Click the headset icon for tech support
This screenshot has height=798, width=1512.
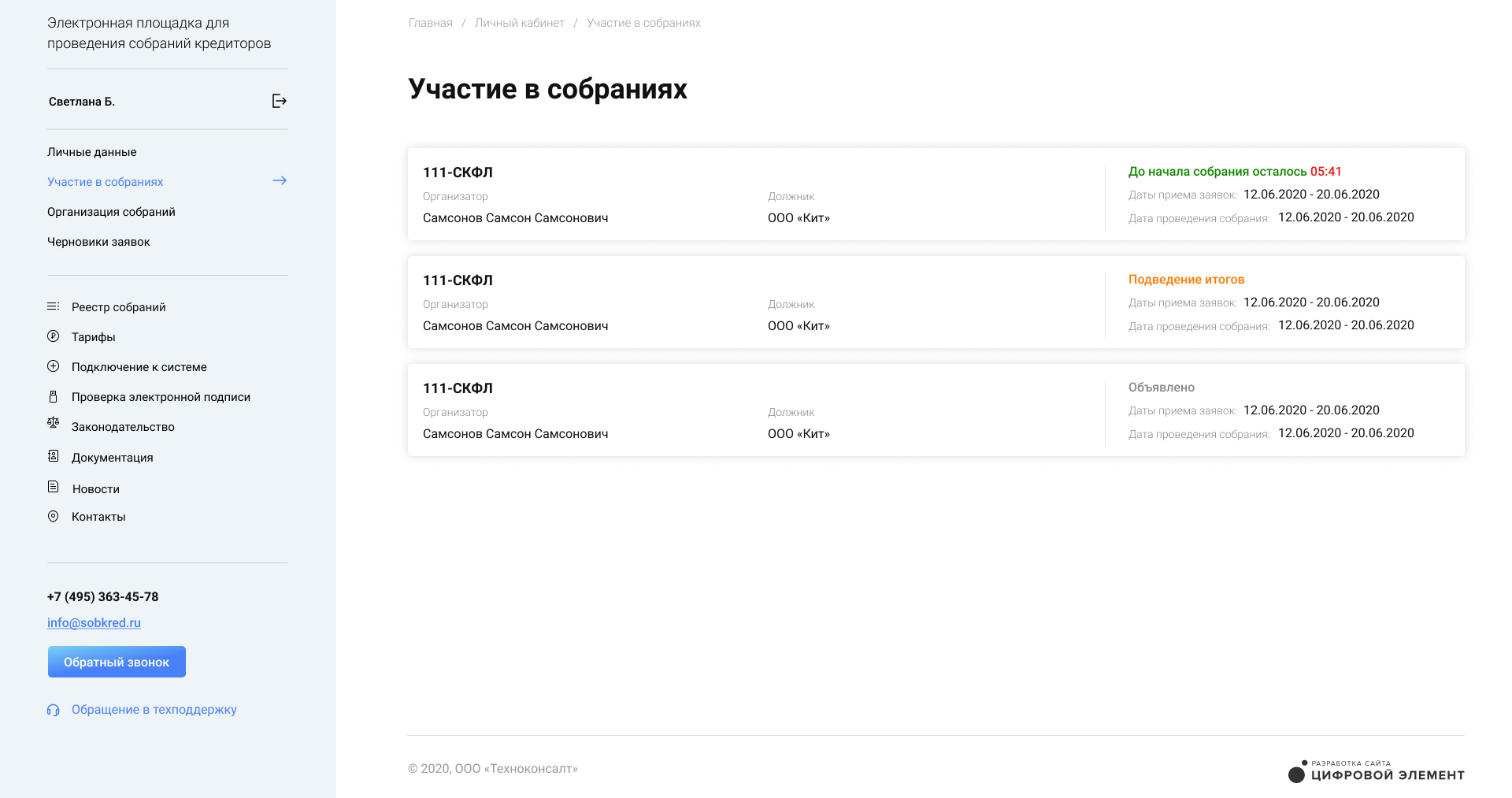coord(53,710)
